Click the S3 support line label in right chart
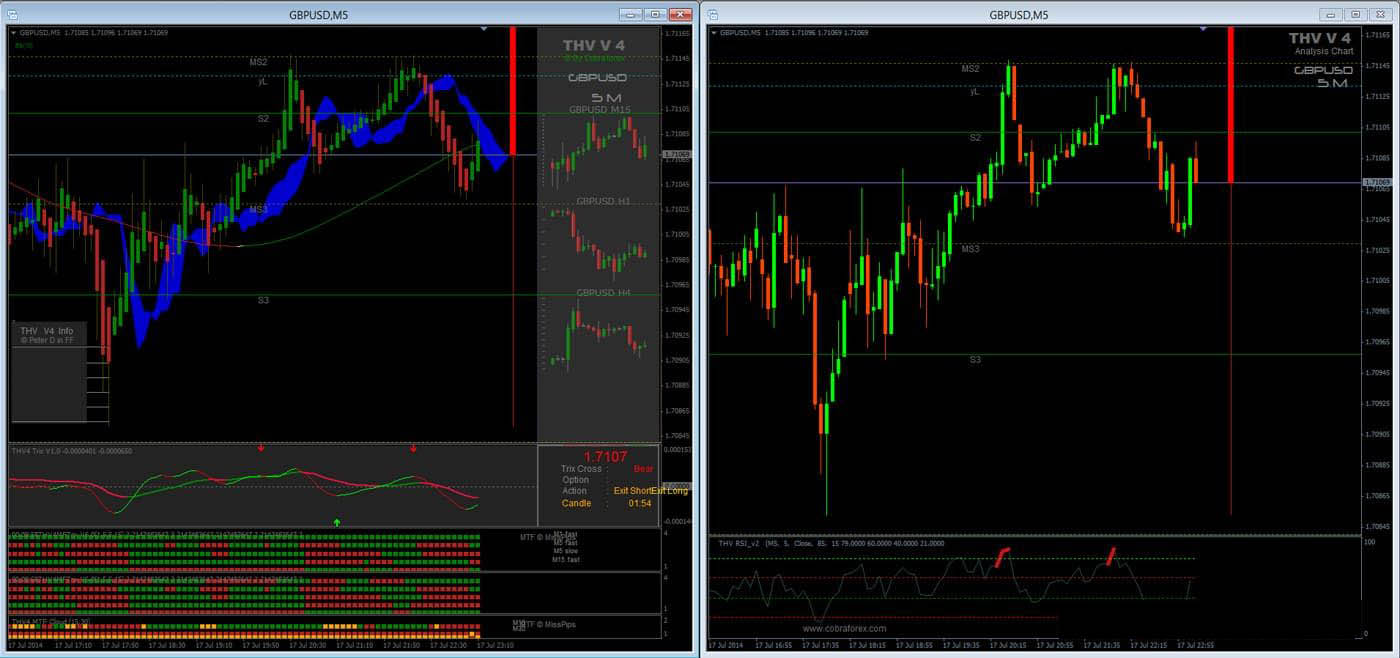The height and width of the screenshot is (658, 1400). click(976, 359)
